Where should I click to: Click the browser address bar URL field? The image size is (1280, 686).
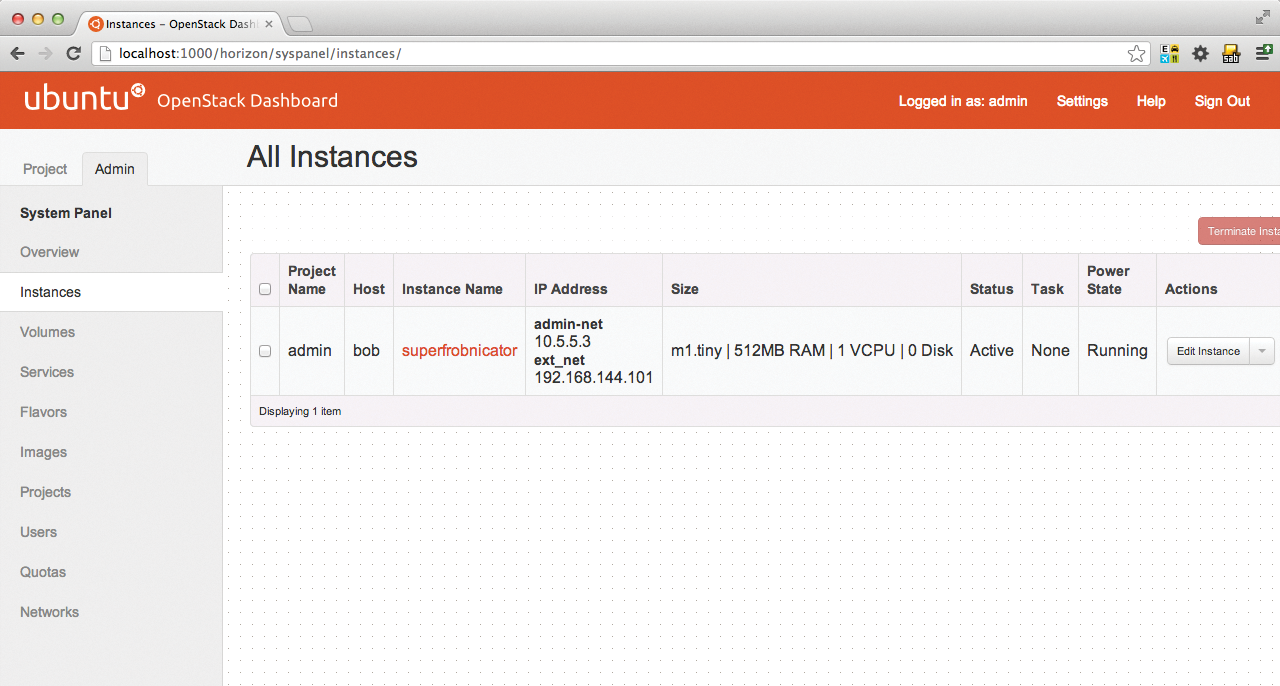click(600, 54)
